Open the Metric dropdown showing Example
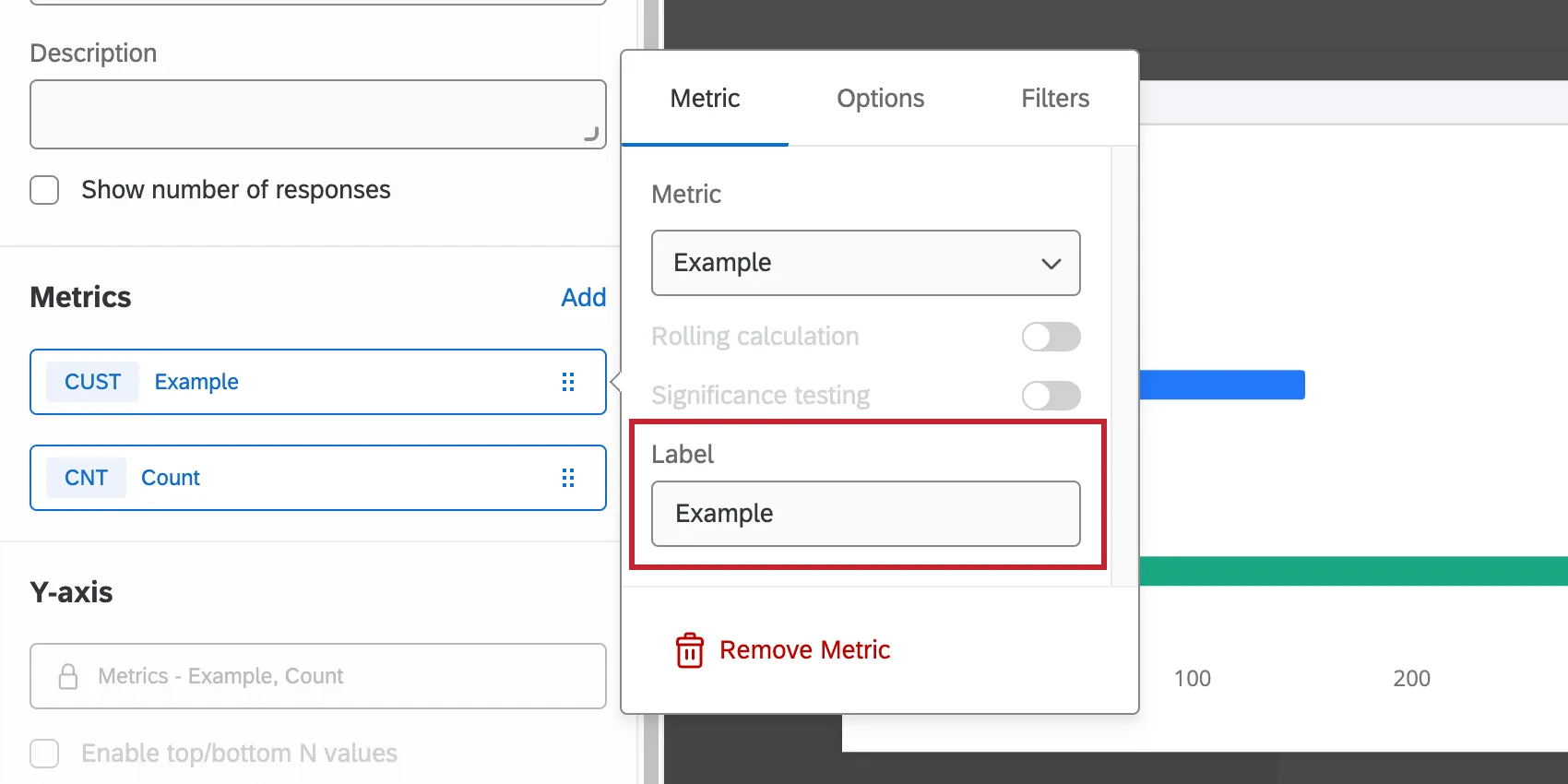Image resolution: width=1568 pixels, height=784 pixels. [x=865, y=263]
